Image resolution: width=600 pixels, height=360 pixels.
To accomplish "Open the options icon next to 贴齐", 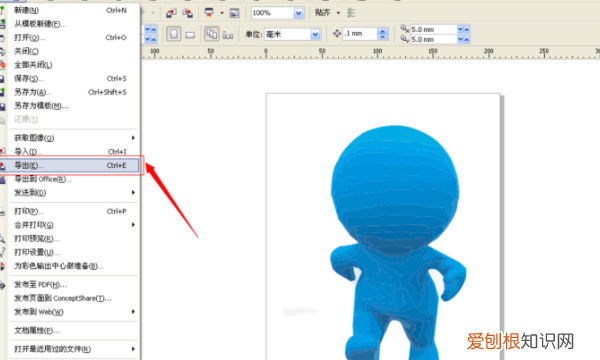I will pyautogui.click(x=351, y=13).
